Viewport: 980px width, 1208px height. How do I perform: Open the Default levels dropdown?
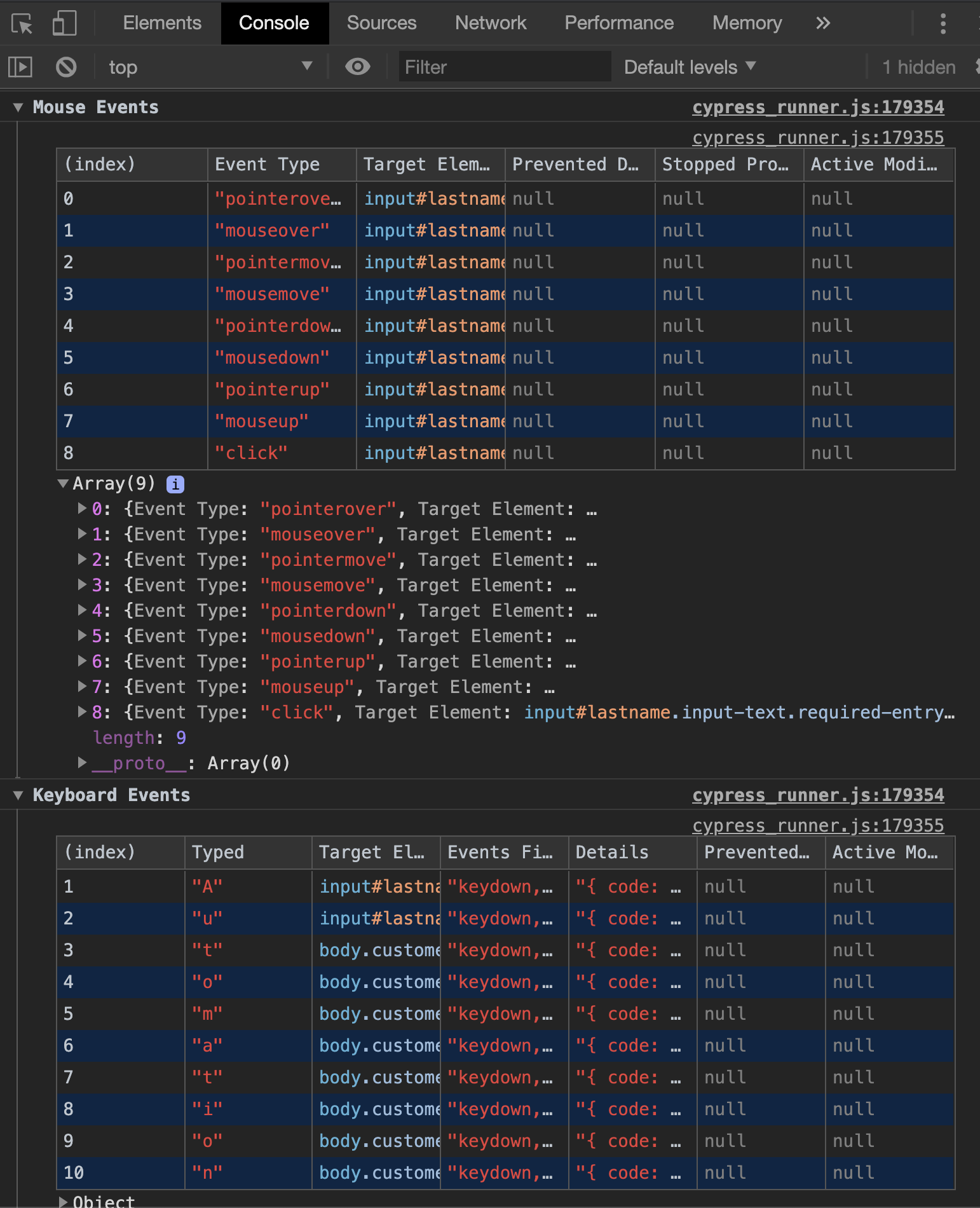pos(690,67)
